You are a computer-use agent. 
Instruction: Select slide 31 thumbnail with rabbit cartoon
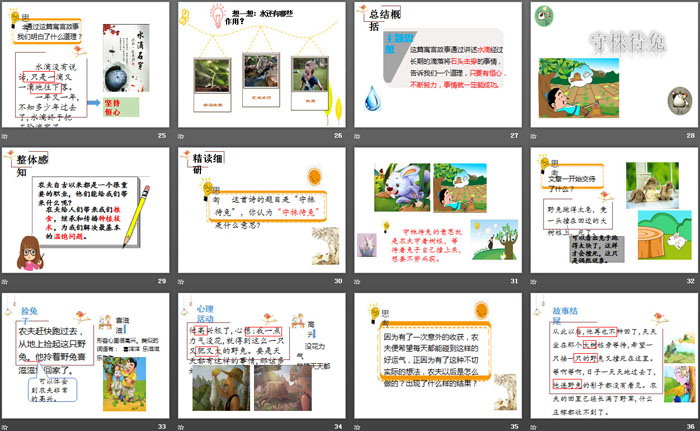coord(438,210)
